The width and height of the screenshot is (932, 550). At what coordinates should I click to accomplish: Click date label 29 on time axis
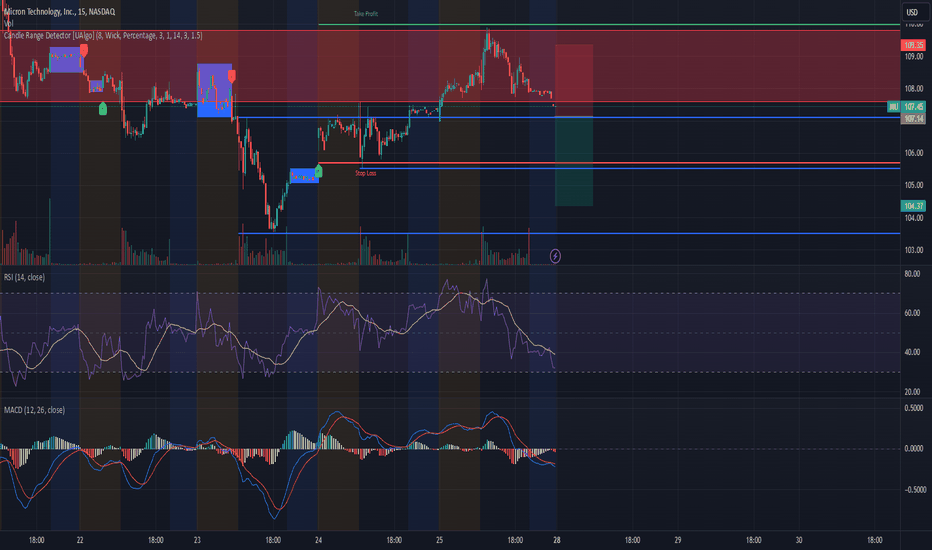point(678,540)
